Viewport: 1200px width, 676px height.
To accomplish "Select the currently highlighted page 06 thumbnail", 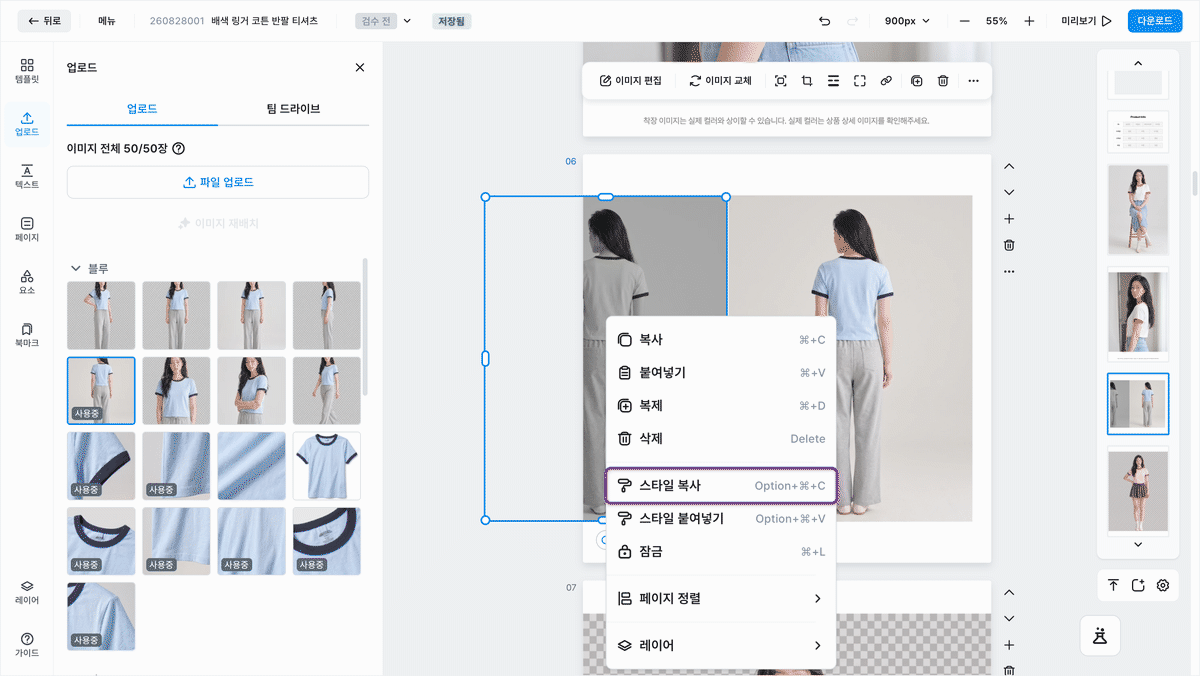I will [1138, 404].
